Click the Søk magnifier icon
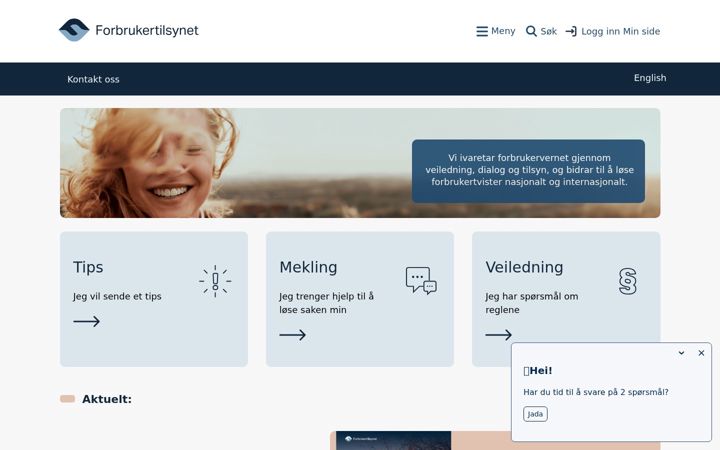The width and height of the screenshot is (720, 450). pos(531,31)
